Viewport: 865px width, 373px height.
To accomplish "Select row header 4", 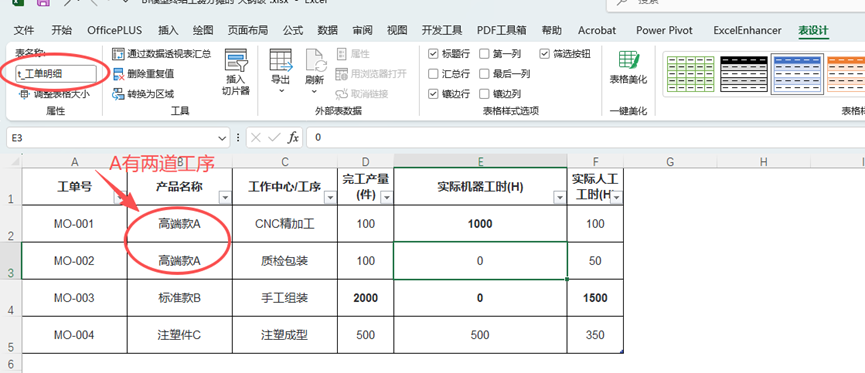I will coord(10,297).
